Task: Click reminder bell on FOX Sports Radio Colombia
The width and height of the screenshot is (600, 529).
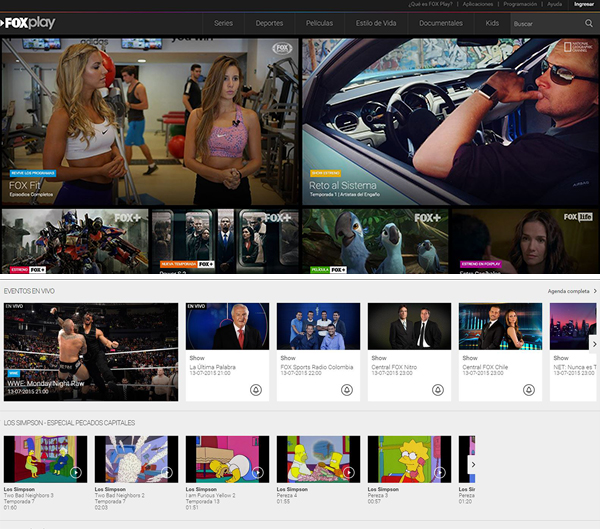Action: [346, 390]
